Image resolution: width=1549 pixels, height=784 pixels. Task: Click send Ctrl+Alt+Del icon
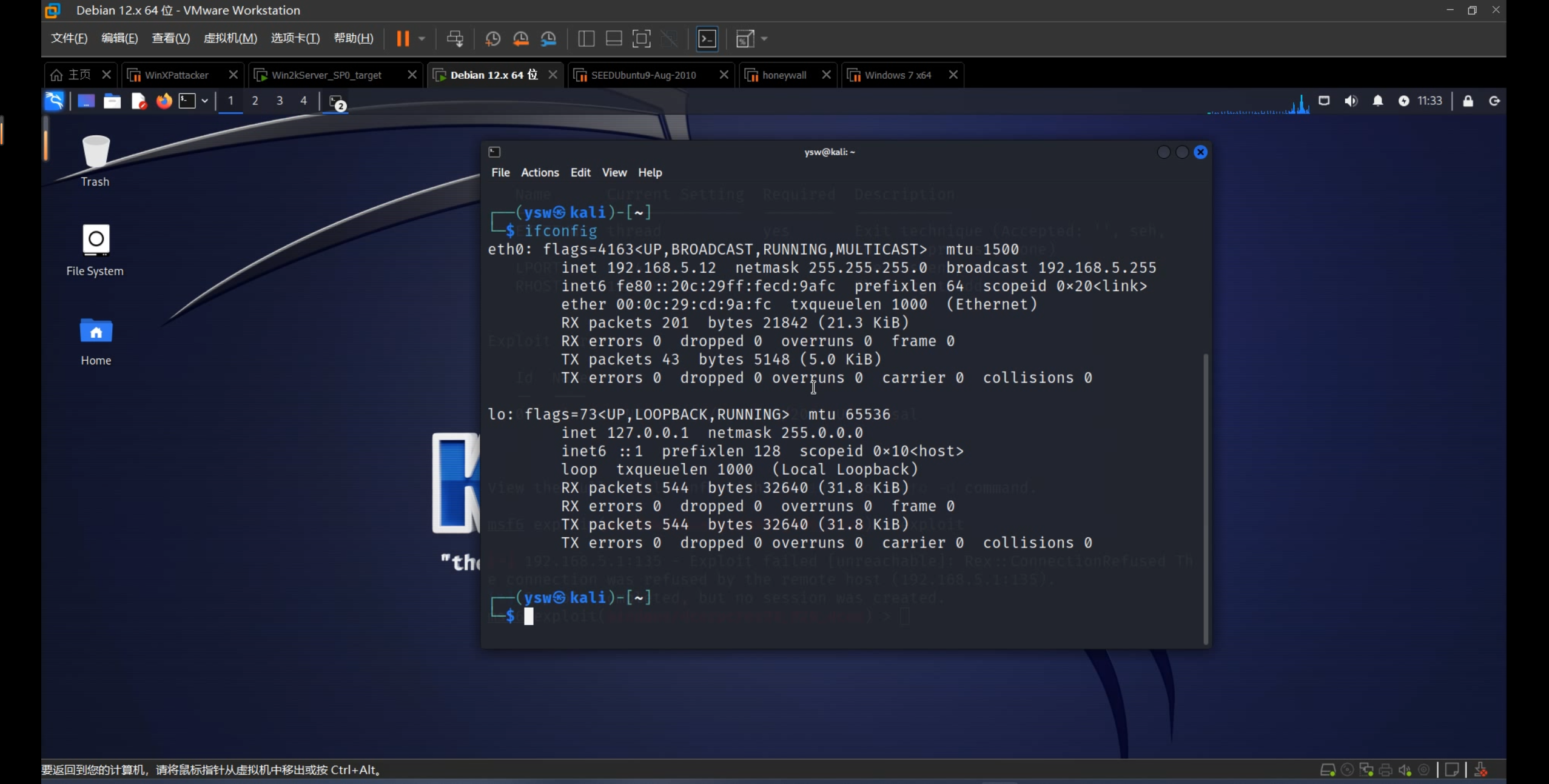(x=455, y=39)
